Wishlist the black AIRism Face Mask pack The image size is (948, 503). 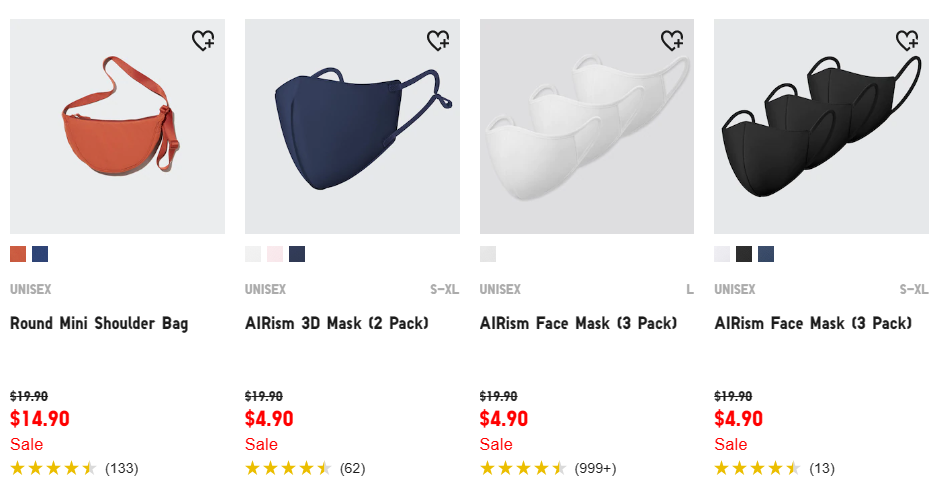[x=907, y=41]
